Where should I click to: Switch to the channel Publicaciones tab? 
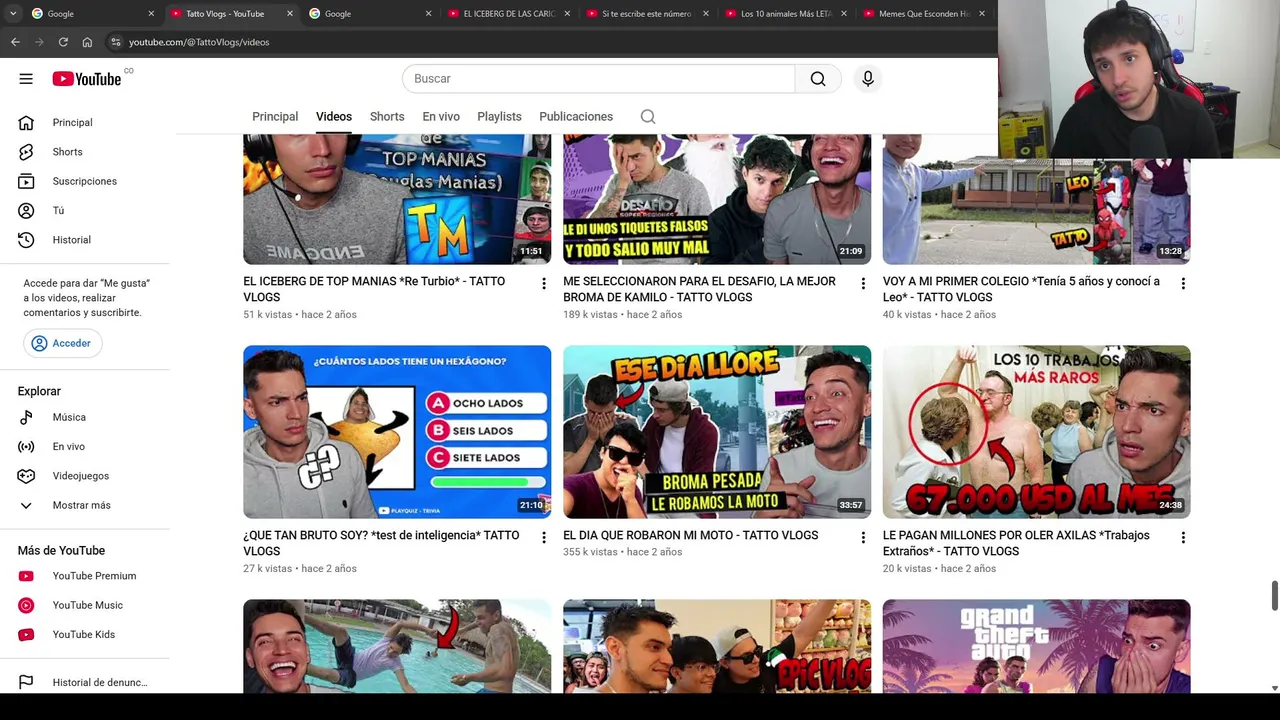[576, 117]
